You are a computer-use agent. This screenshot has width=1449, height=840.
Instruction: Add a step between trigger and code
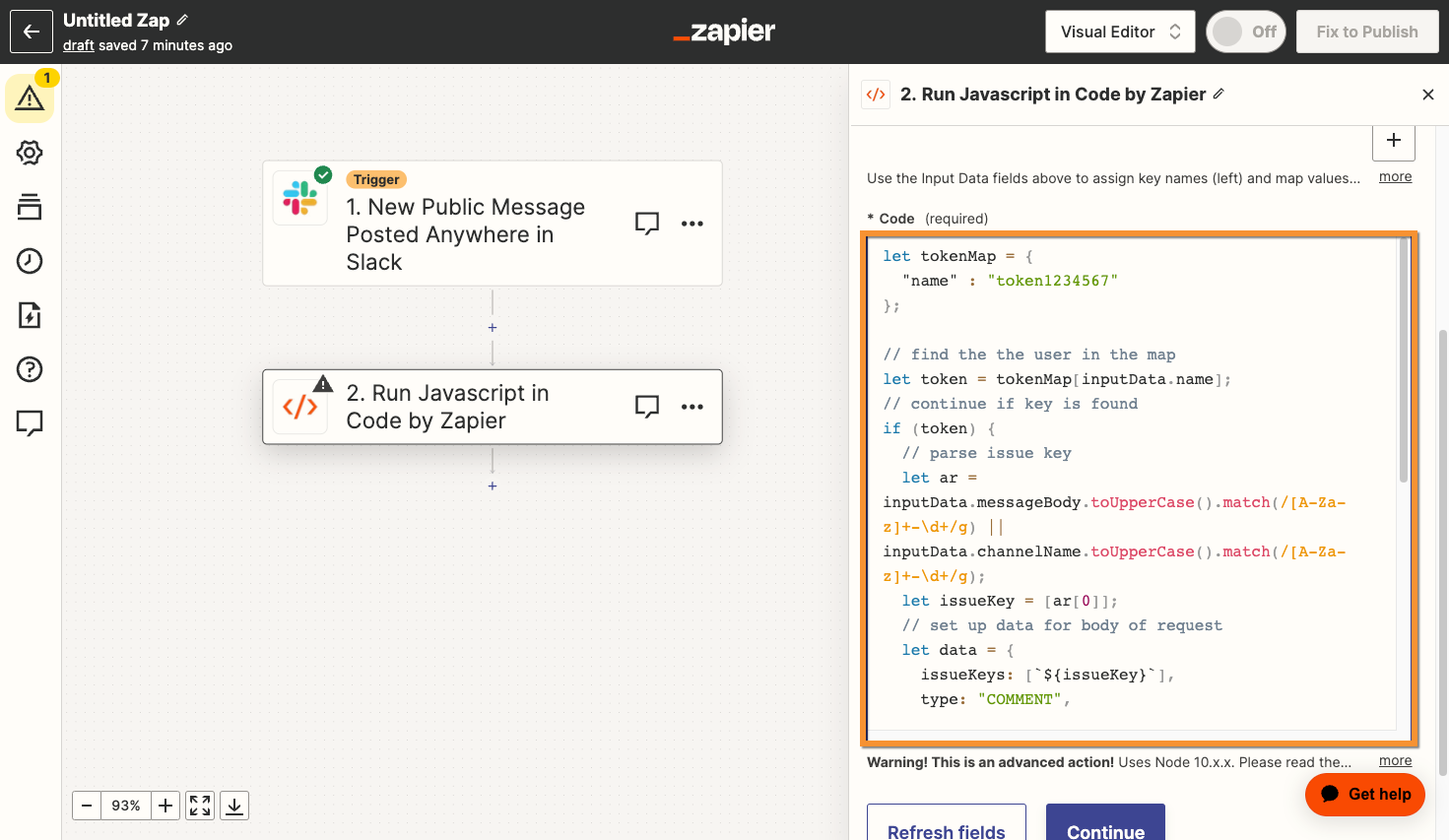(493, 328)
